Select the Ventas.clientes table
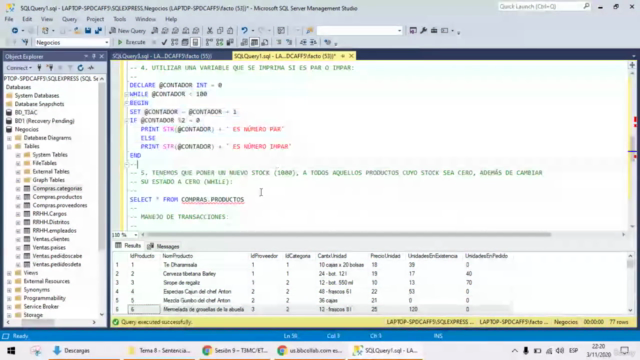Viewport: 640px width, 360px height. pos(51,239)
